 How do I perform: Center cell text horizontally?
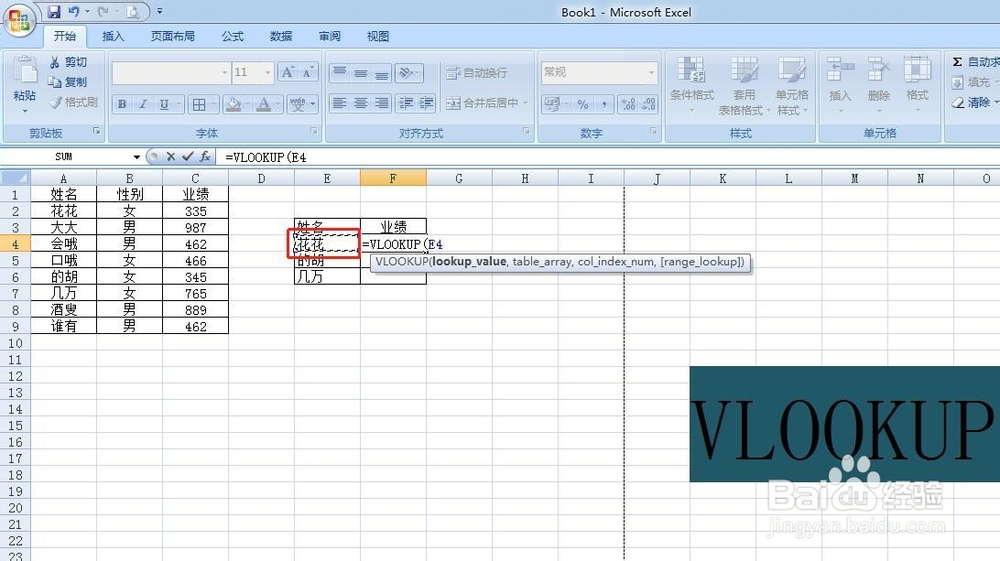[x=360, y=103]
